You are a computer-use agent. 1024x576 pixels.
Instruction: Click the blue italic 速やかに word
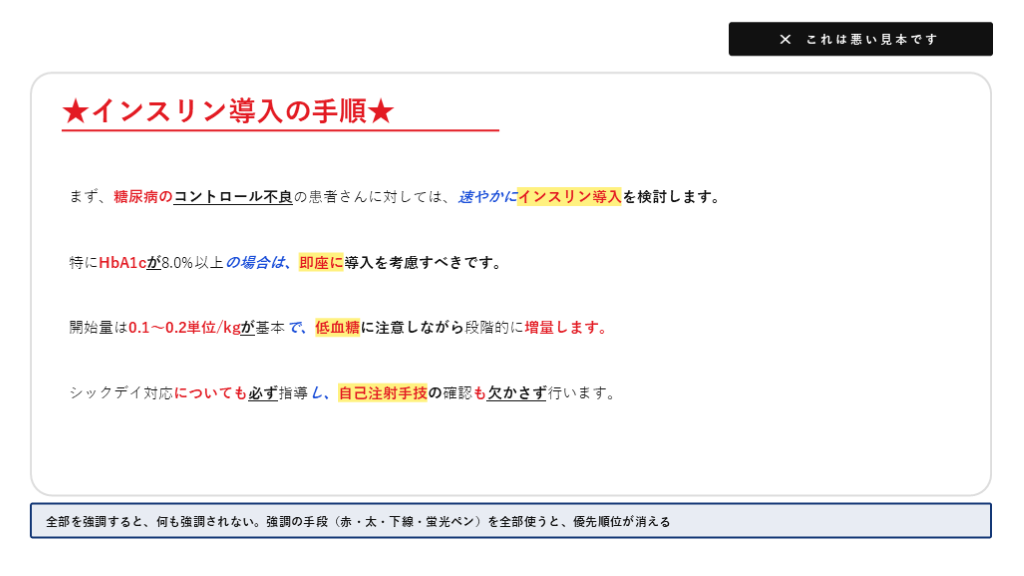[487, 197]
